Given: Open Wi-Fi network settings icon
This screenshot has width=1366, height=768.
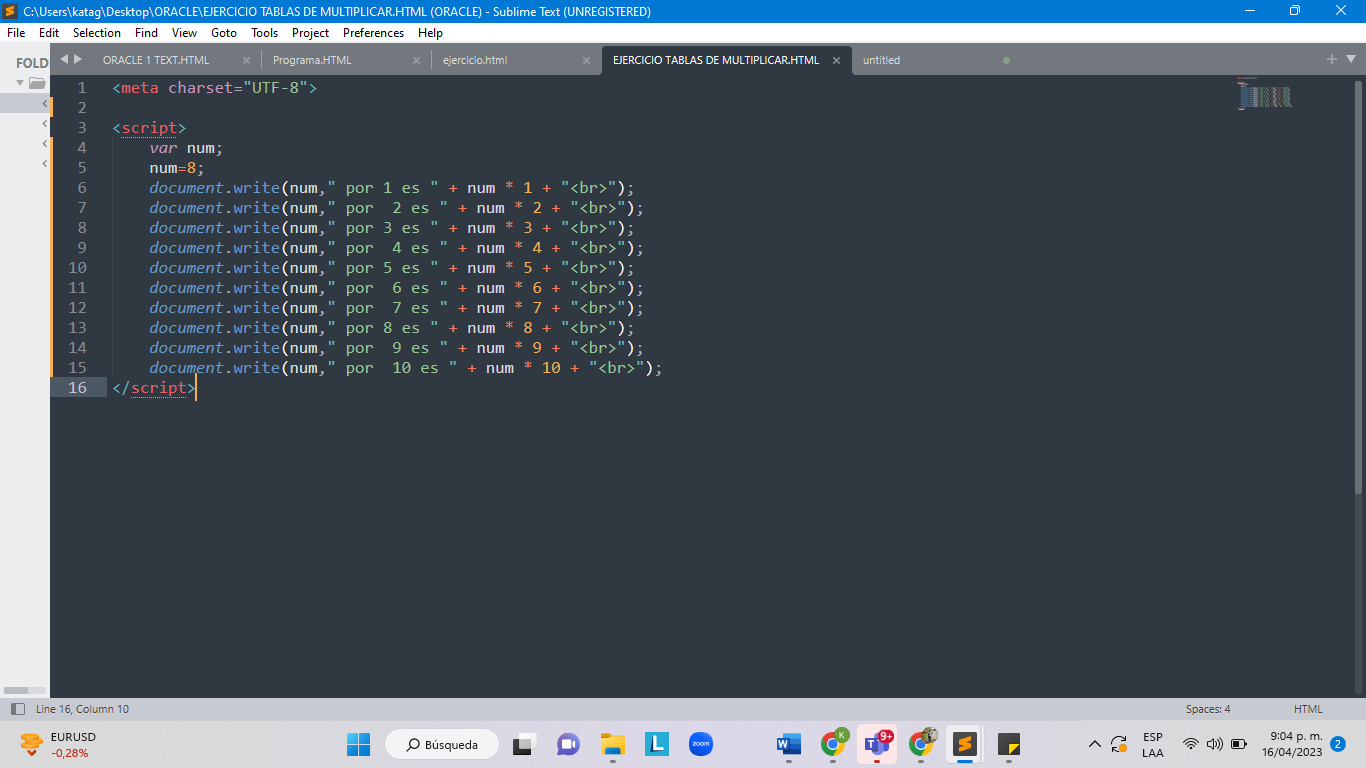Looking at the screenshot, I should point(1190,745).
